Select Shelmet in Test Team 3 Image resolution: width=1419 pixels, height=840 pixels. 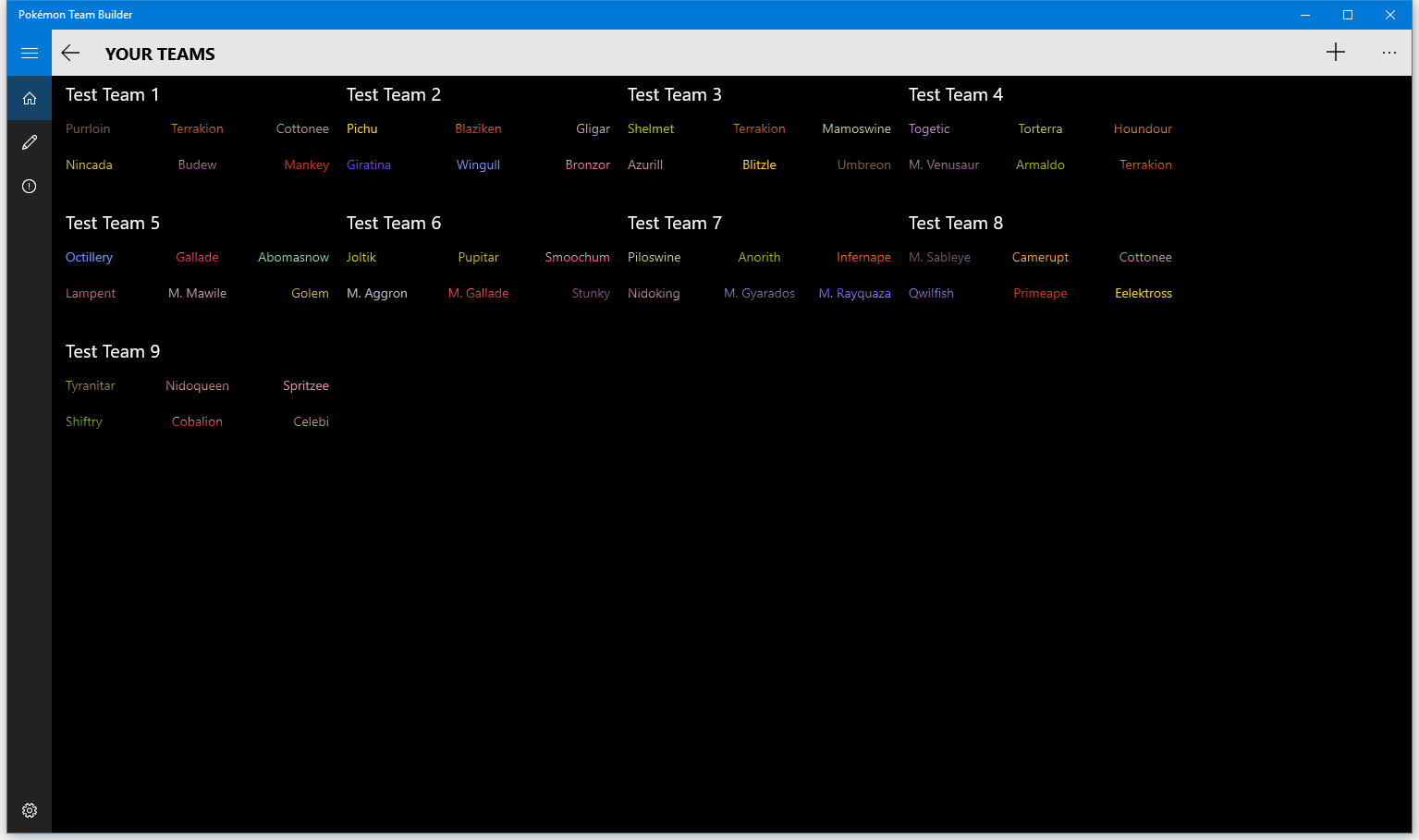coord(651,128)
